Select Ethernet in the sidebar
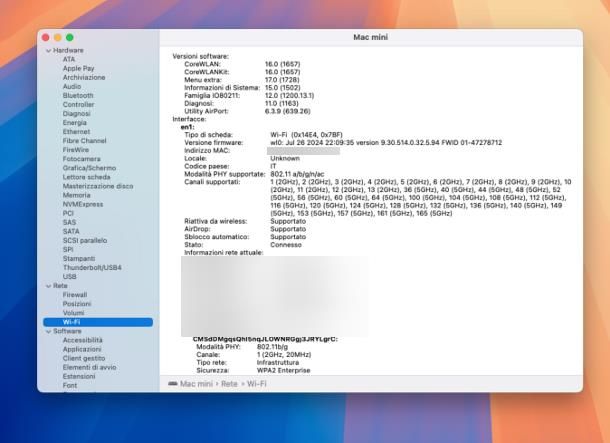Image resolution: width=610 pixels, height=443 pixels. (76, 131)
